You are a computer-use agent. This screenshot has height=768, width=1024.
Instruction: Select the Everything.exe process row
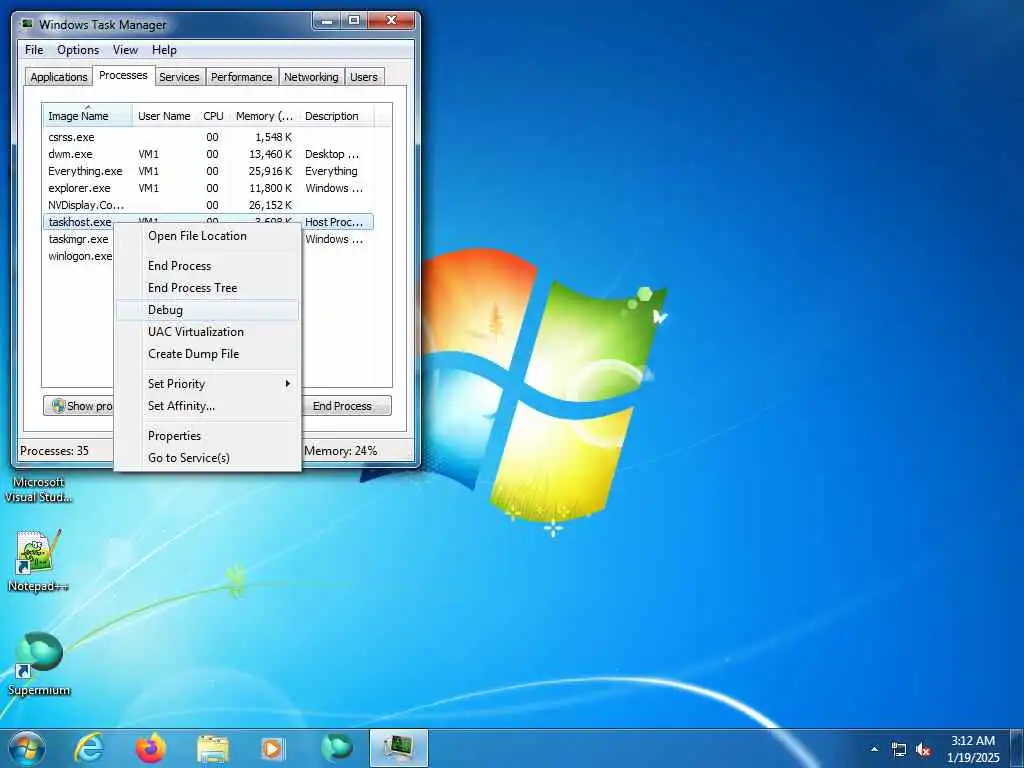[x=208, y=171]
